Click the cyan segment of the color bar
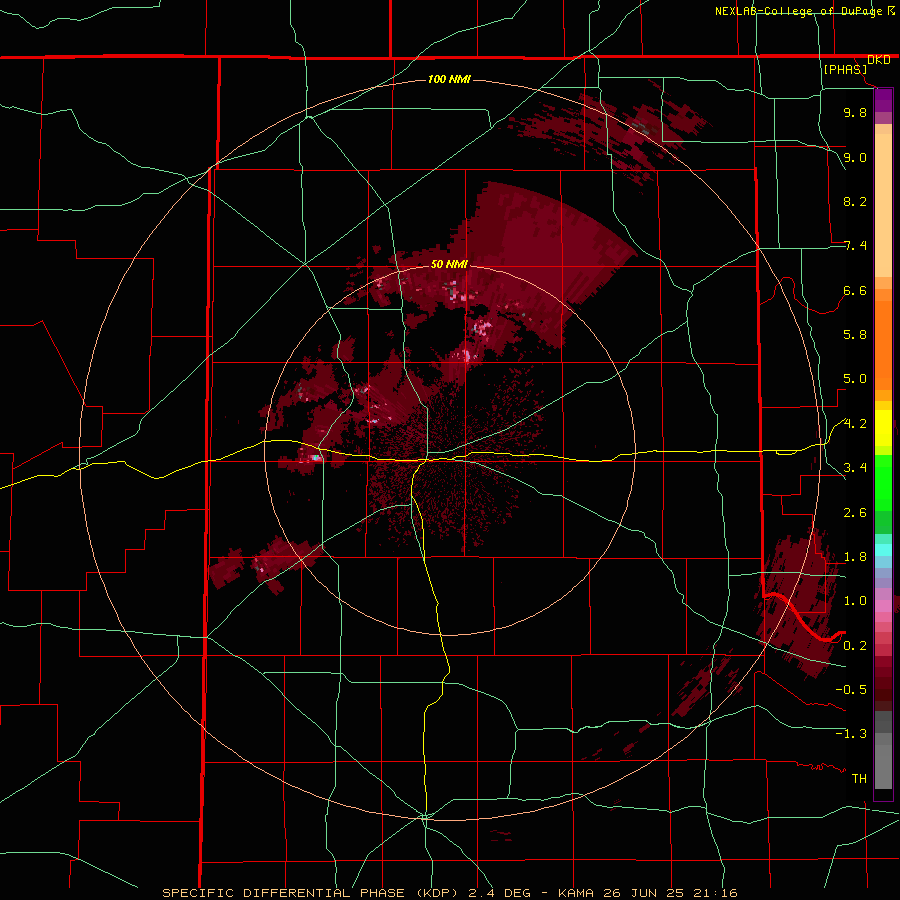 (x=883, y=550)
